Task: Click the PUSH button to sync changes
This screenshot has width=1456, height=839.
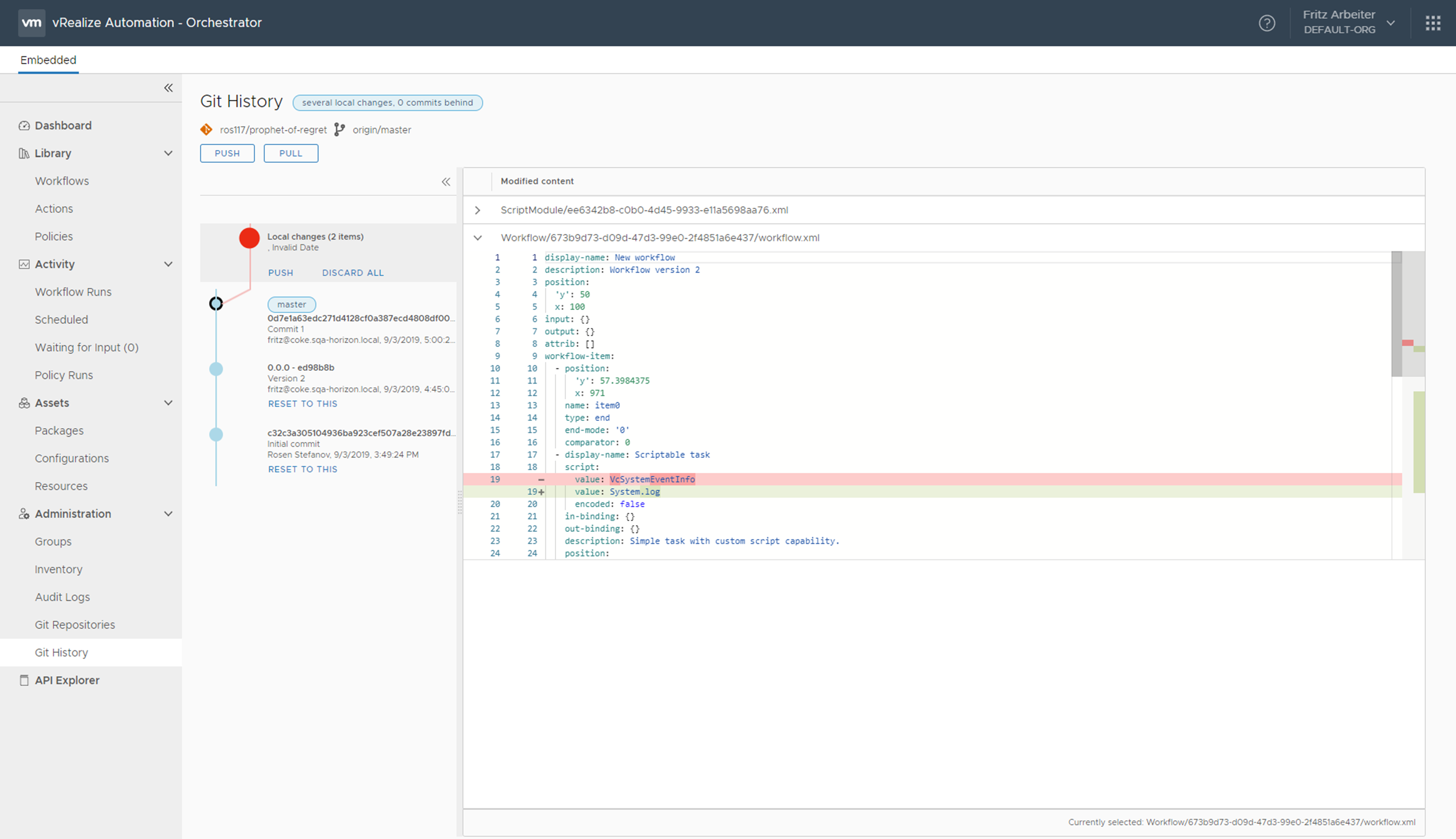Action: [227, 153]
